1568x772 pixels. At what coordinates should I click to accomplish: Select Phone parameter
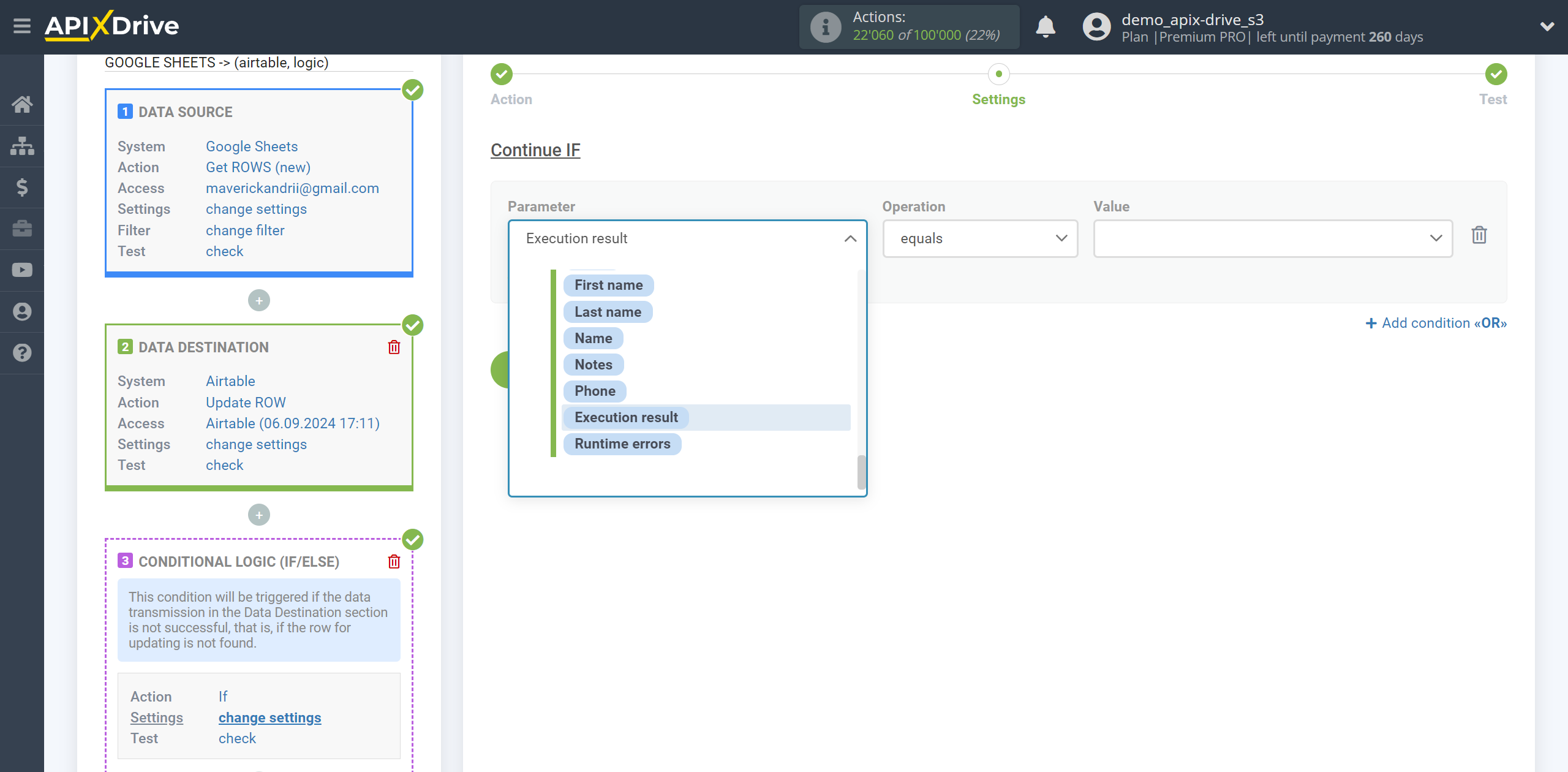pos(595,391)
